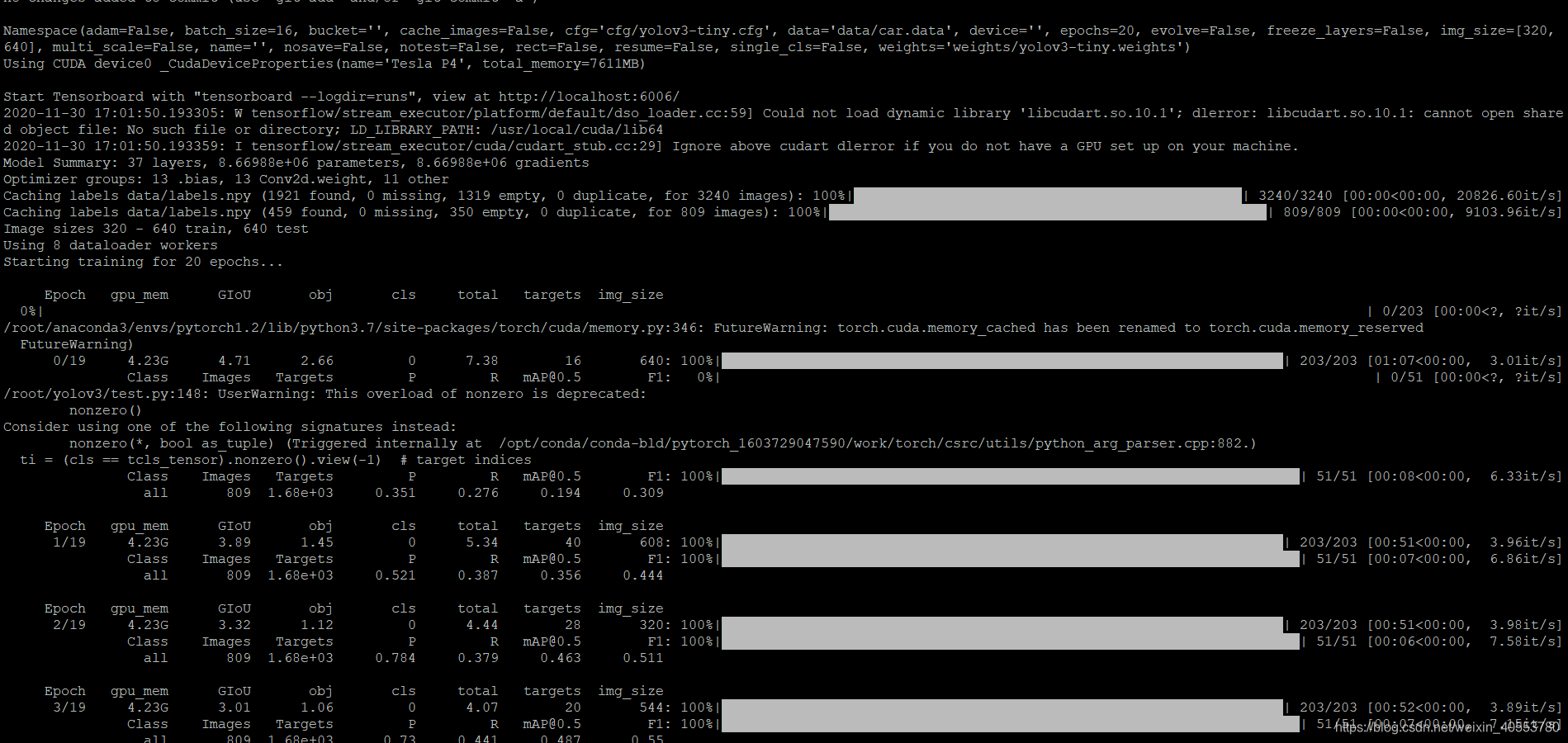Select the 'Starting training for 20 epochs...' line
Screen dimensions: 1568x743
144,262
